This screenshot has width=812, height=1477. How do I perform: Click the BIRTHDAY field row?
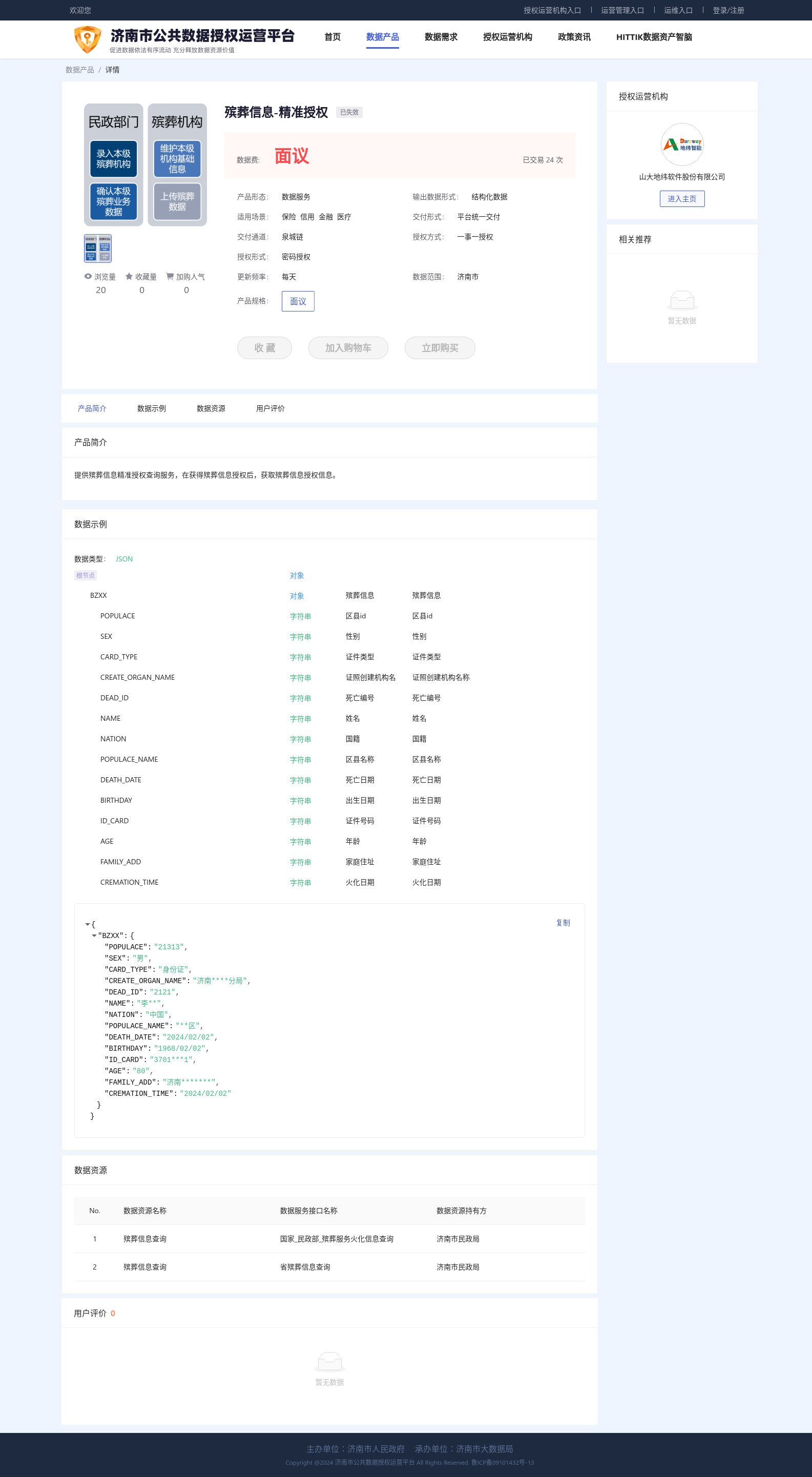(x=329, y=800)
